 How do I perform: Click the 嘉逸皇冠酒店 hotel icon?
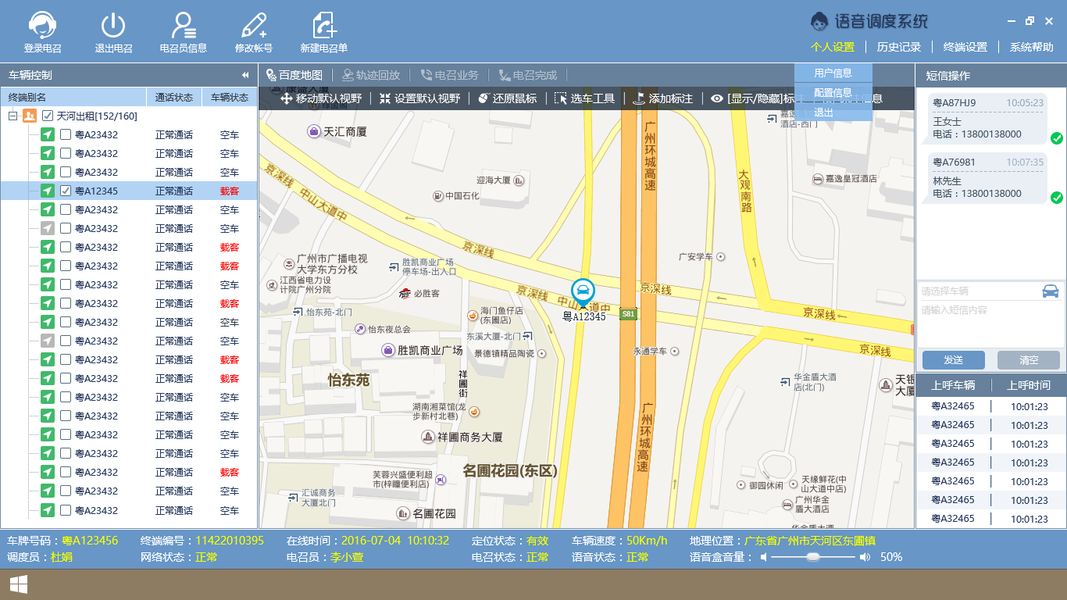817,179
